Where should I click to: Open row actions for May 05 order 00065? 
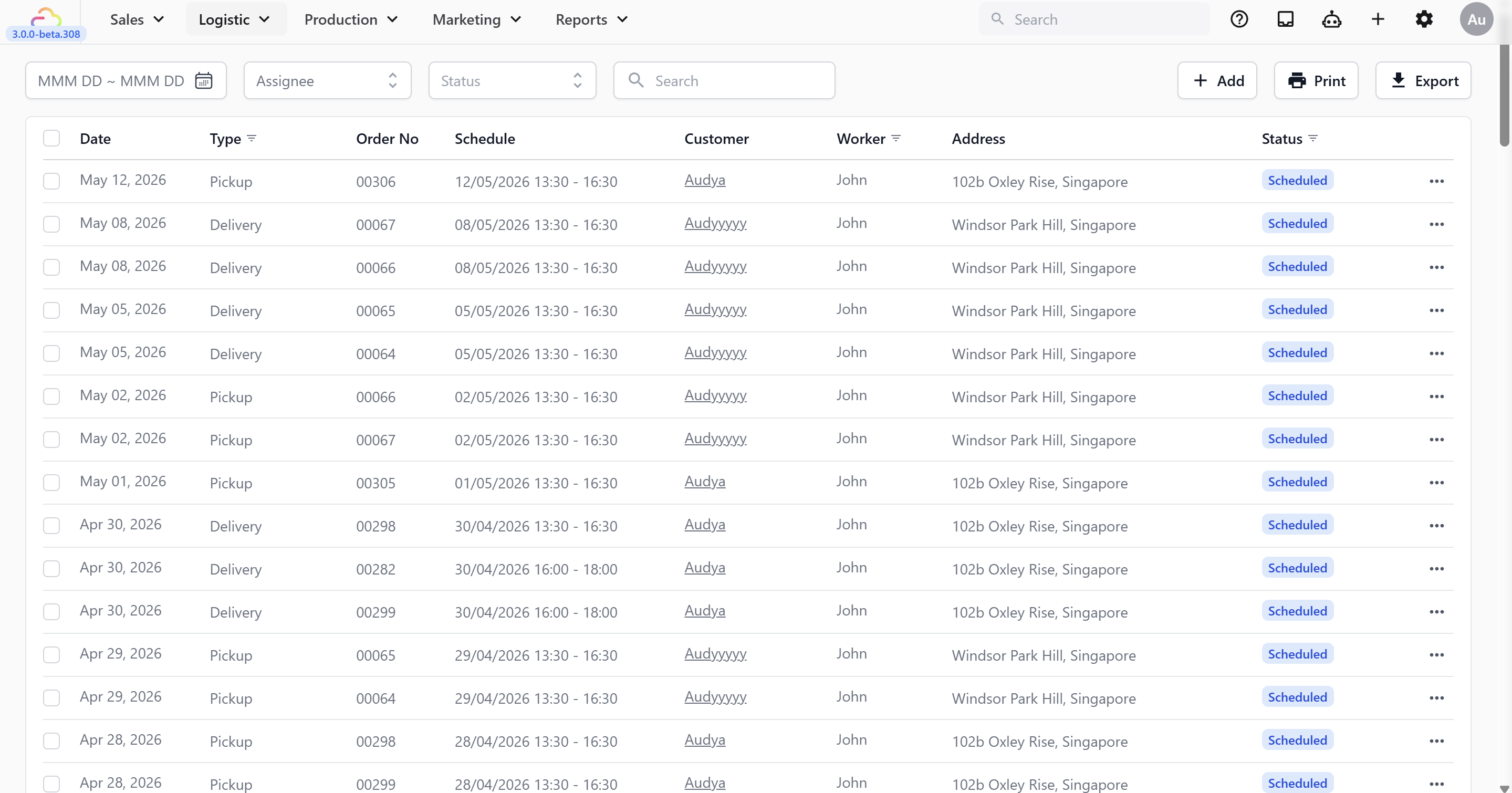pos(1436,310)
